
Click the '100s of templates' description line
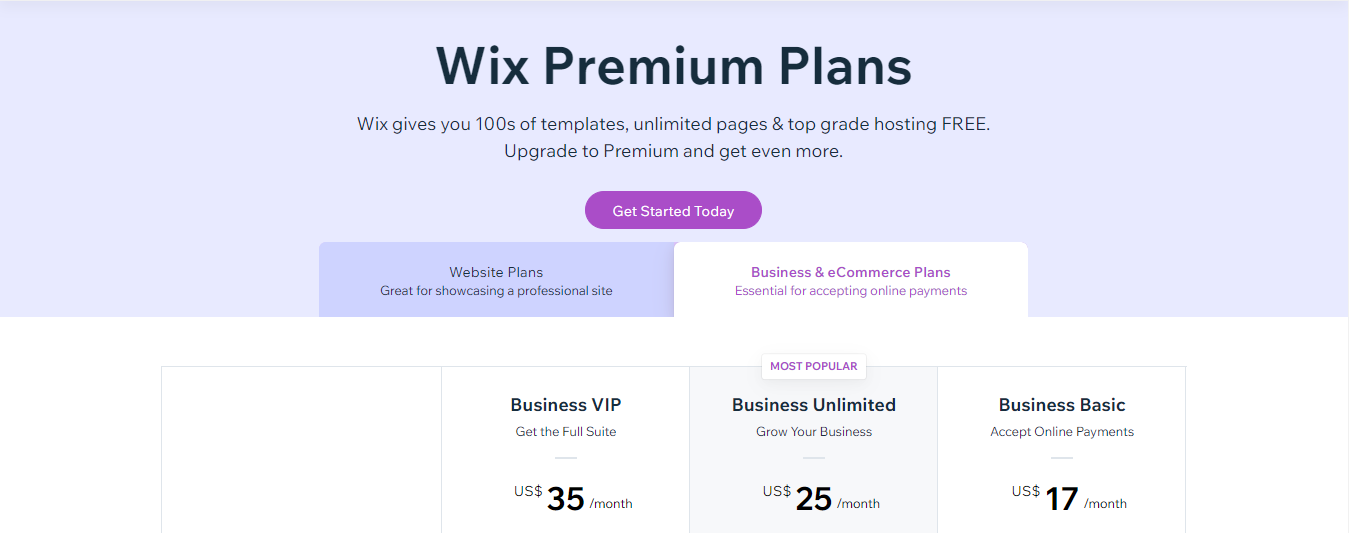[673, 125]
